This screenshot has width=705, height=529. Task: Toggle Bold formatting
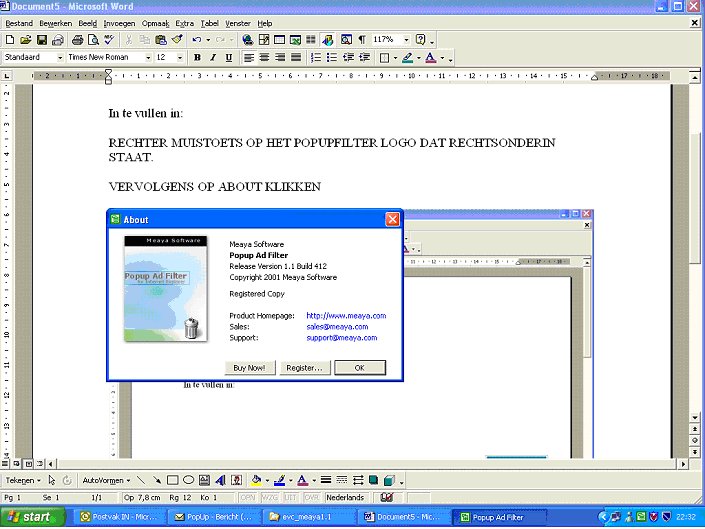[198, 58]
